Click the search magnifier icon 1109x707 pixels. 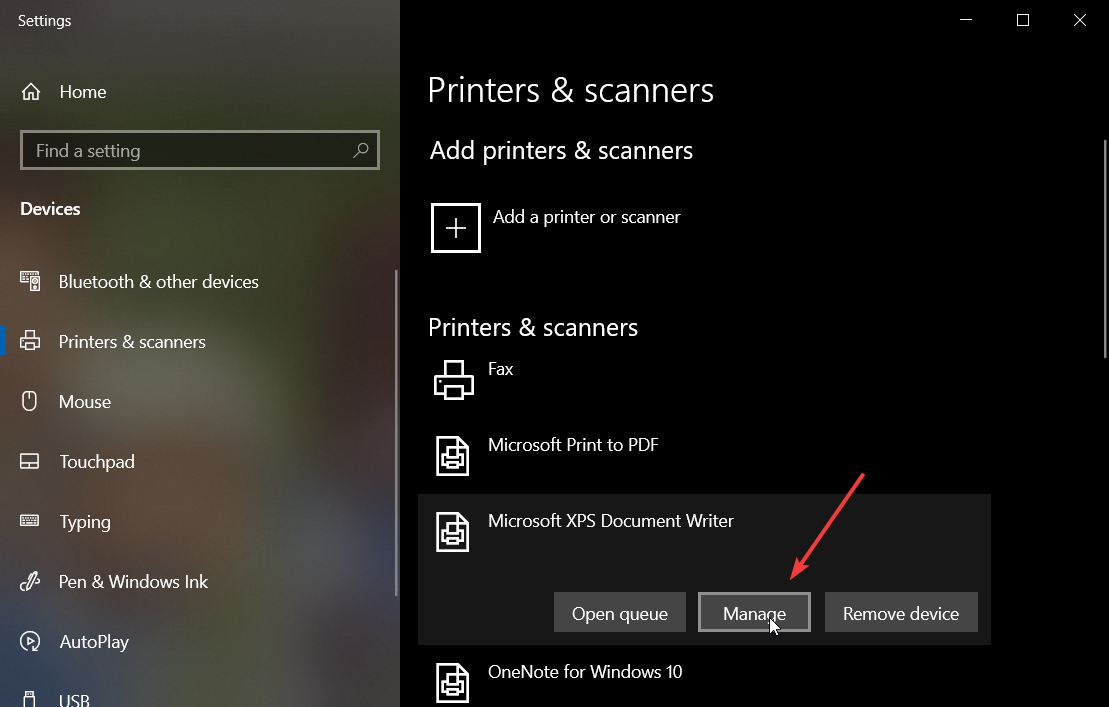[x=361, y=150]
